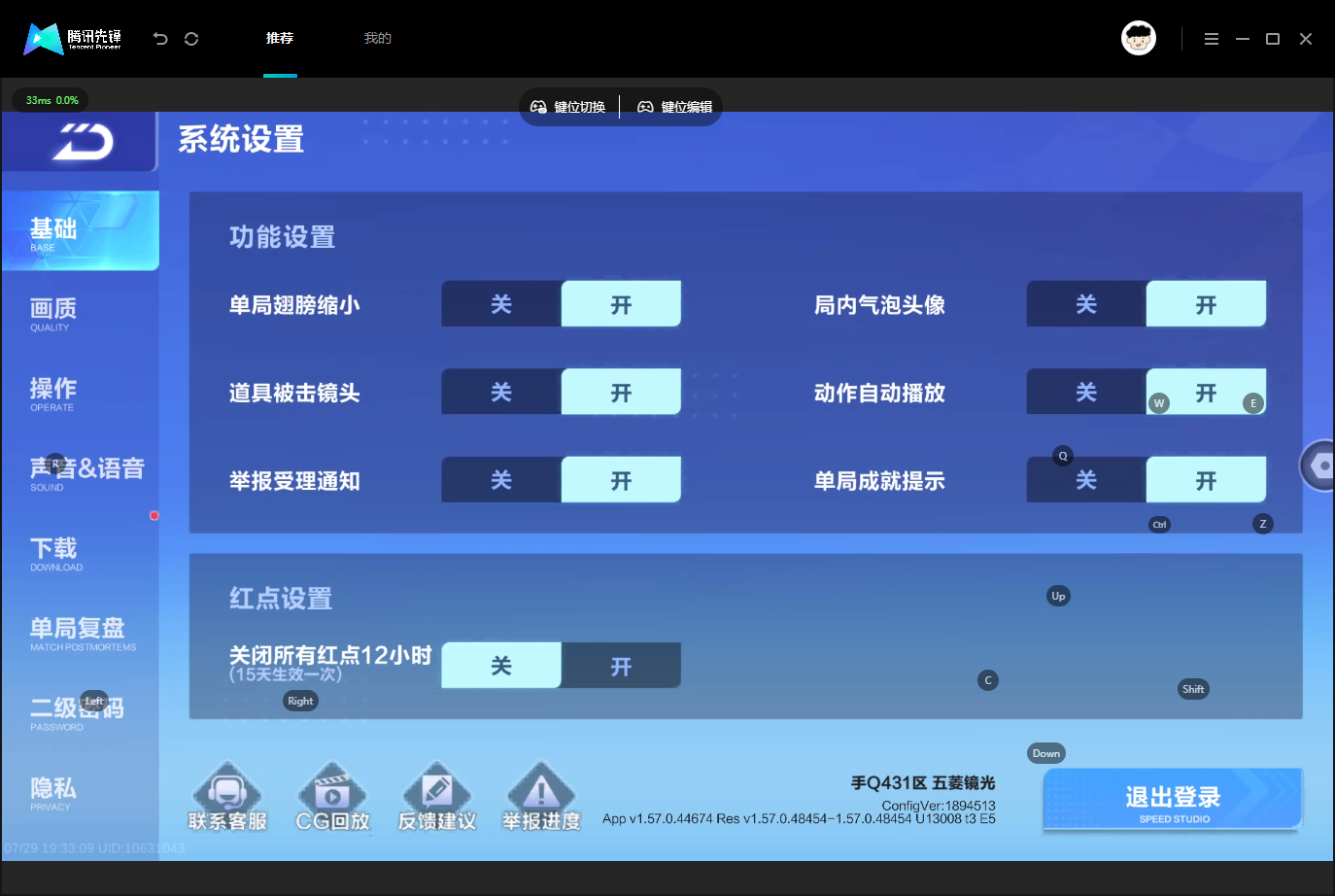Switch to the 我的 tab

click(377, 39)
